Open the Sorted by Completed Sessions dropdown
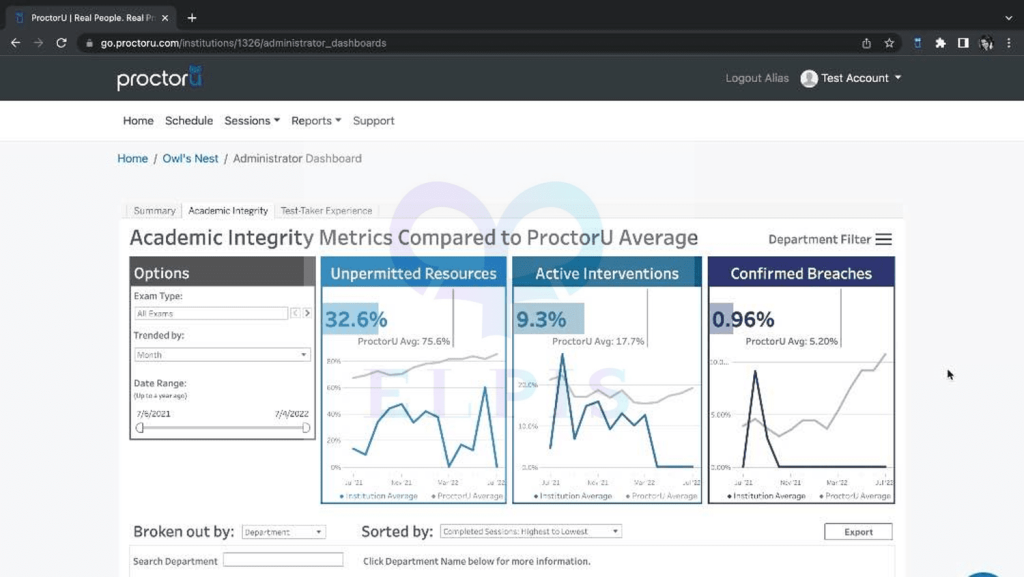 (530, 531)
